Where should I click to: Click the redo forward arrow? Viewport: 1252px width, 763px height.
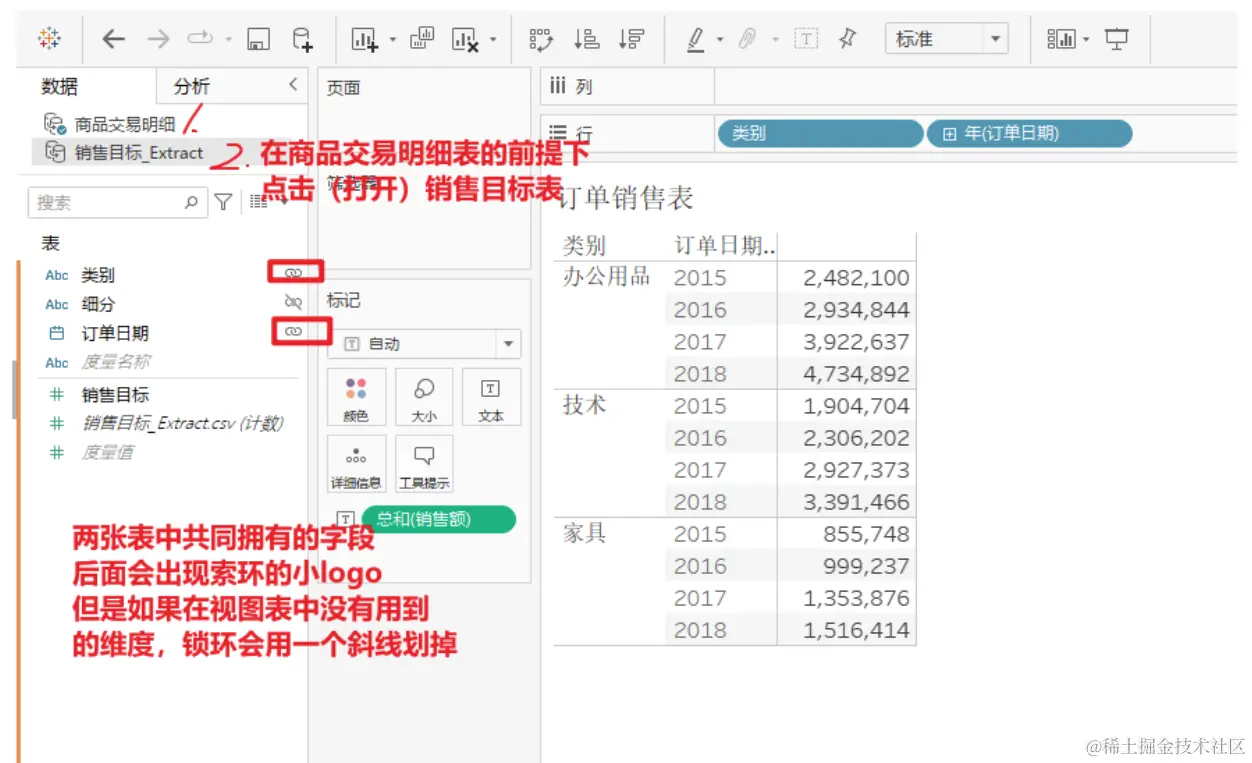pos(158,39)
